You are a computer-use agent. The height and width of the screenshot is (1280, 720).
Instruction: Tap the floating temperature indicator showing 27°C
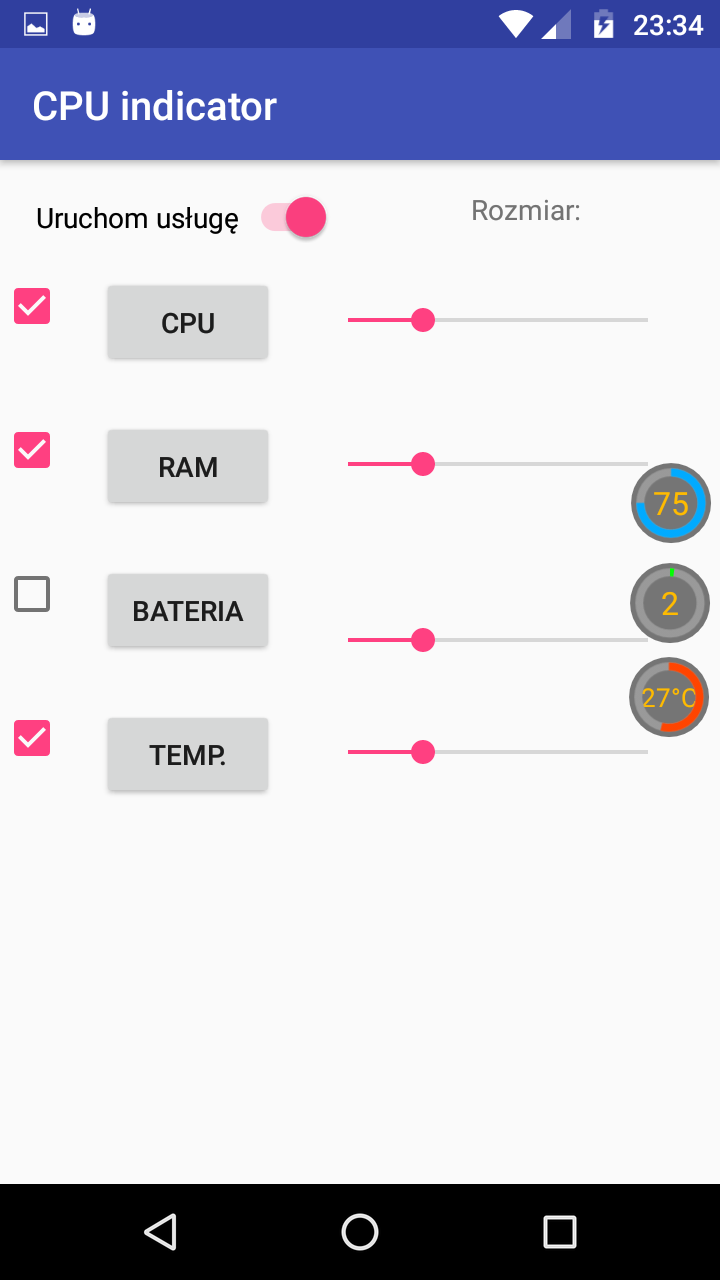pyautogui.click(x=669, y=698)
